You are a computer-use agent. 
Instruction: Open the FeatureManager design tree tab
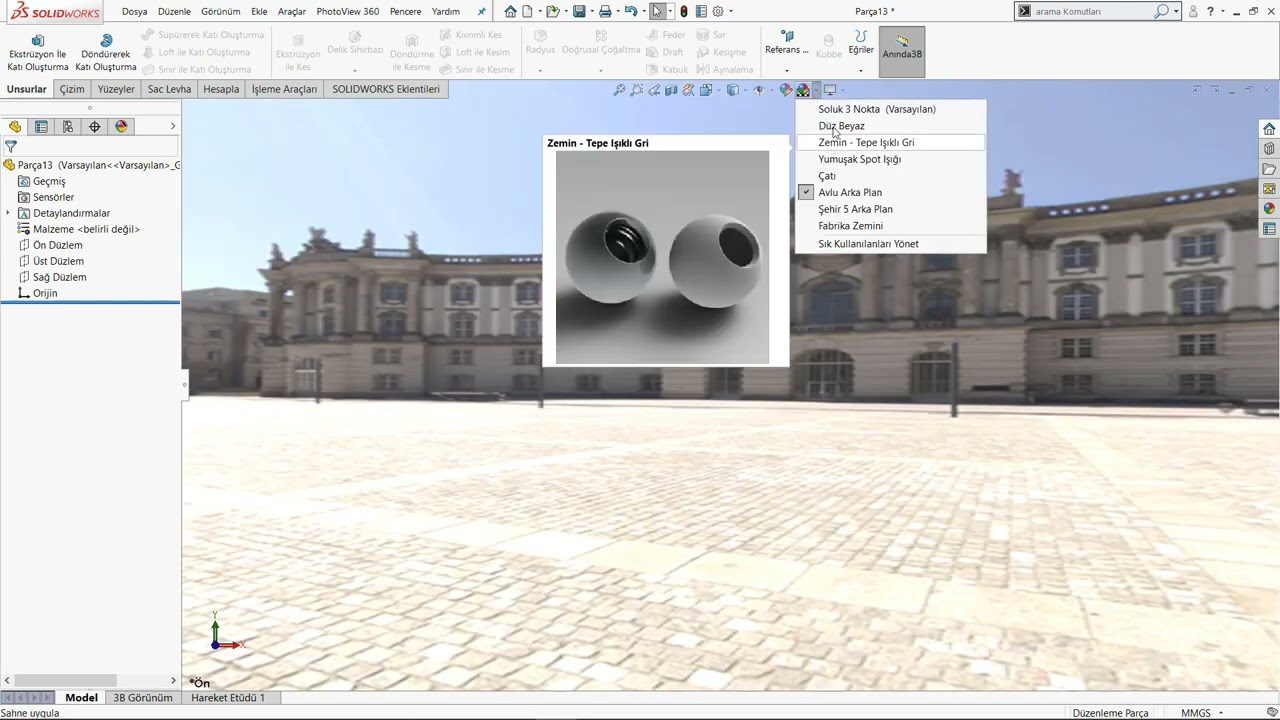[x=15, y=127]
